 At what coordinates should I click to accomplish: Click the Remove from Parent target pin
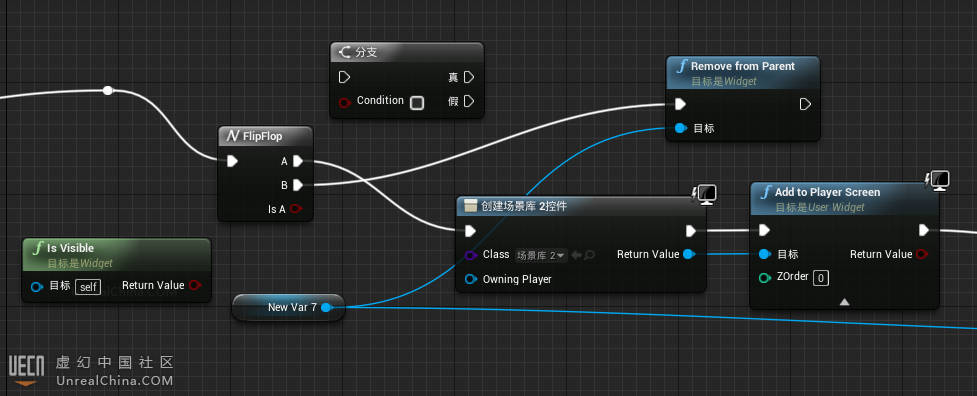click(680, 128)
